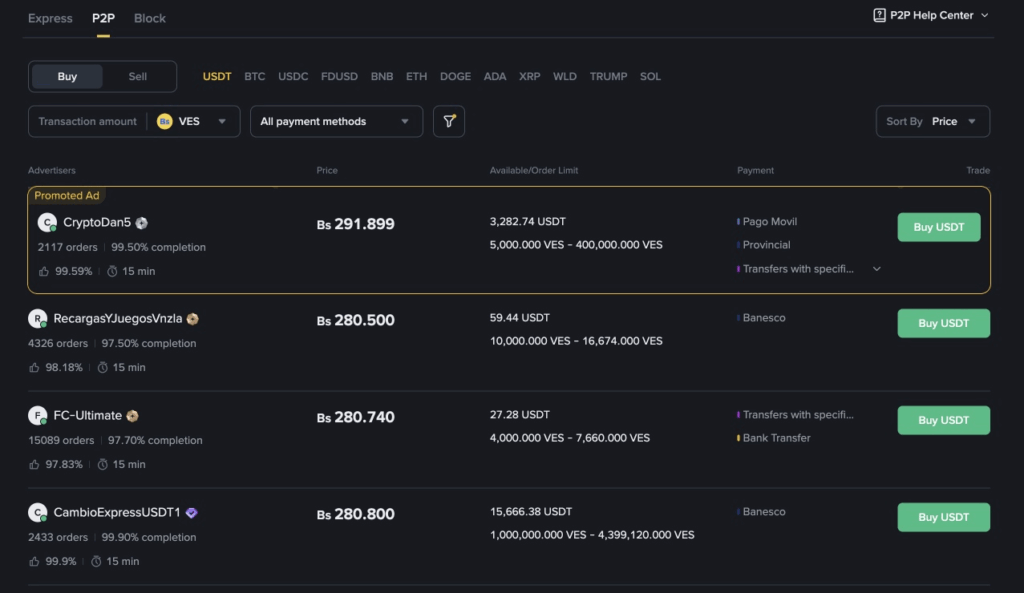
Task: Switch to the Express tab
Action: [x=50, y=18]
